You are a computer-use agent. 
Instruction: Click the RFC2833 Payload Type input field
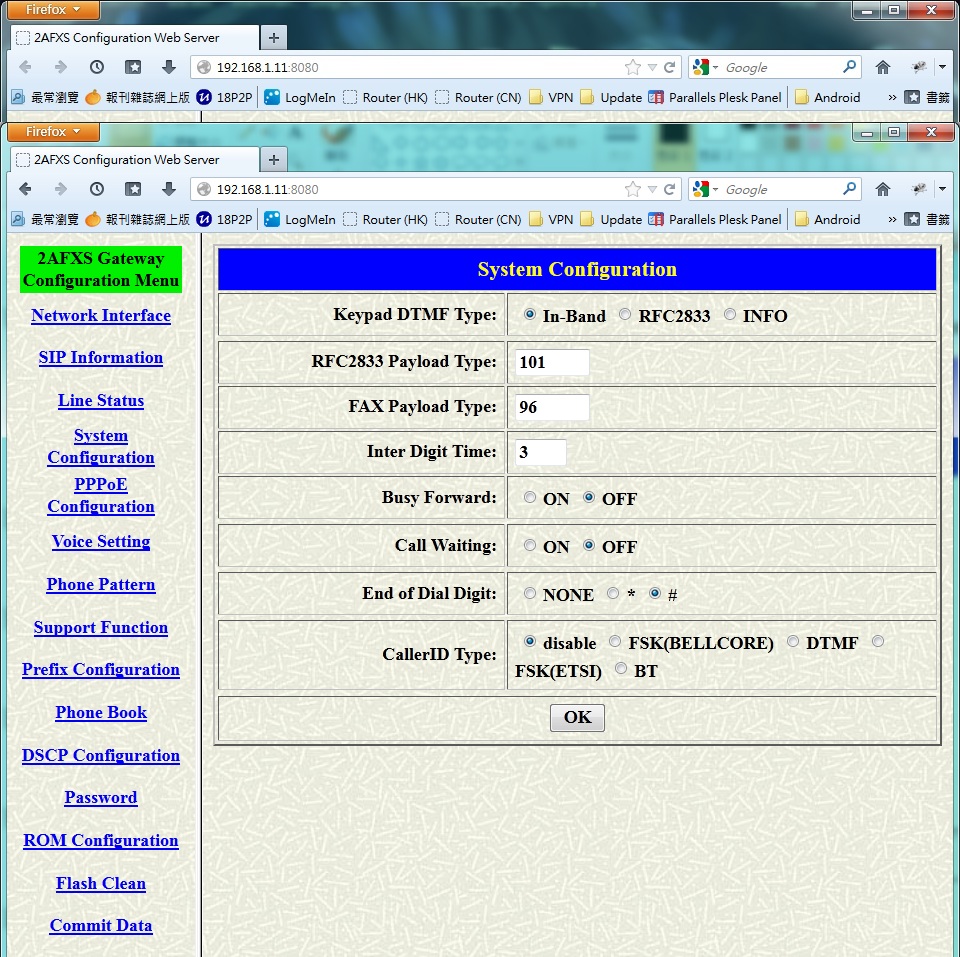[x=552, y=362]
